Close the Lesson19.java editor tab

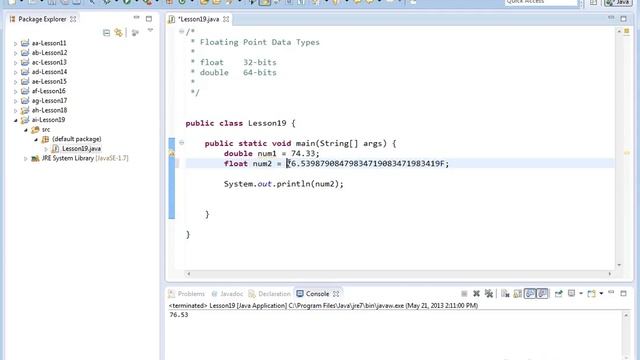click(226, 19)
